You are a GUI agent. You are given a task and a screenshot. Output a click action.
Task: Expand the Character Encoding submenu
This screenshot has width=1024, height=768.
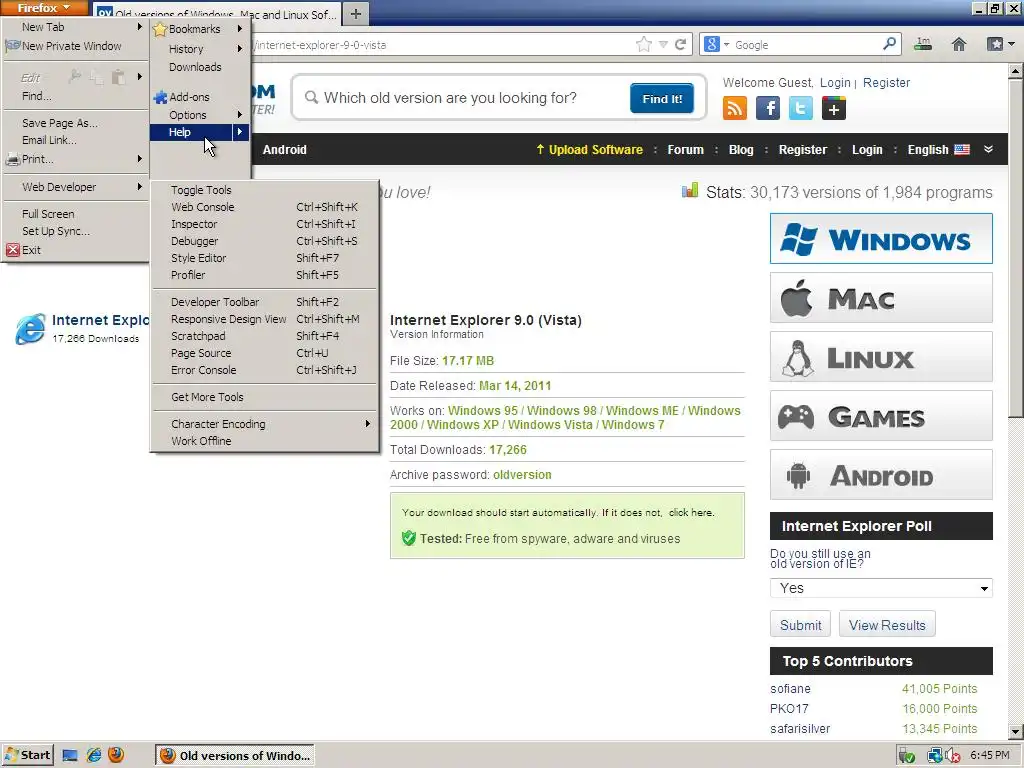(265, 424)
